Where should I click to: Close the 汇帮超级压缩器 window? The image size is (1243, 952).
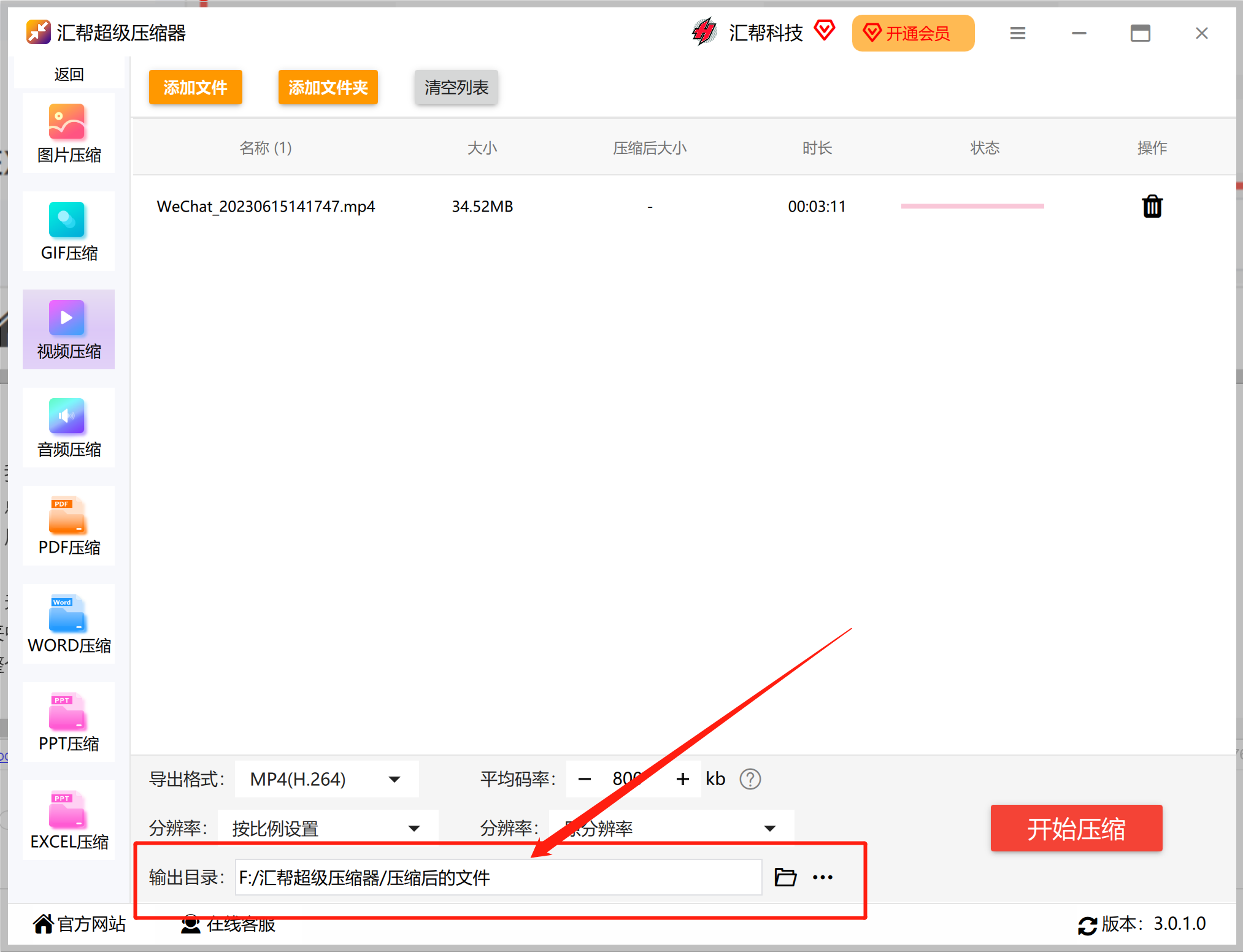tap(1202, 33)
